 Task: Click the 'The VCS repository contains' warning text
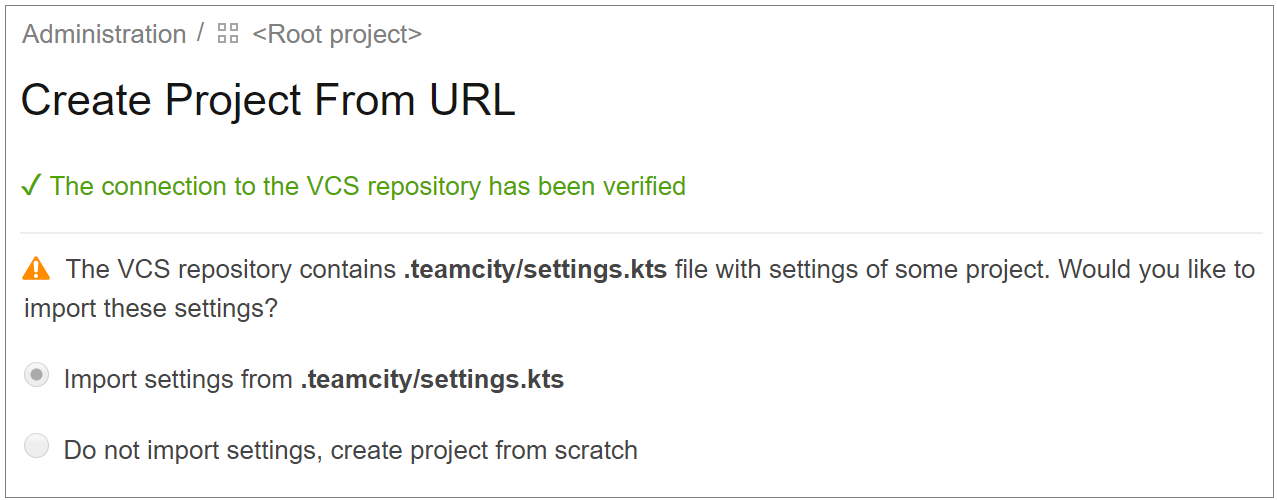(231, 269)
